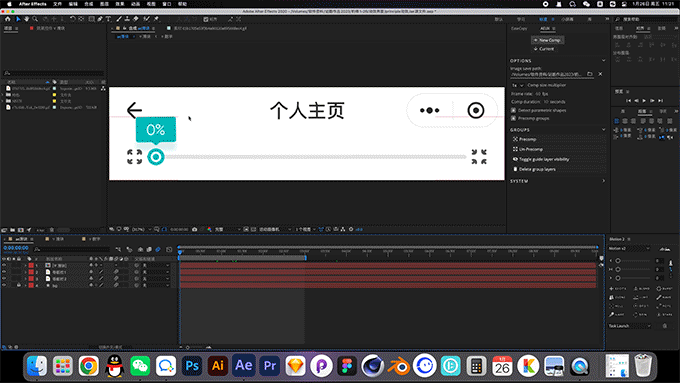Open the 编辑 menu in the menu bar
Image resolution: width=680 pixels, height=383 pixels.
tap(73, 4)
